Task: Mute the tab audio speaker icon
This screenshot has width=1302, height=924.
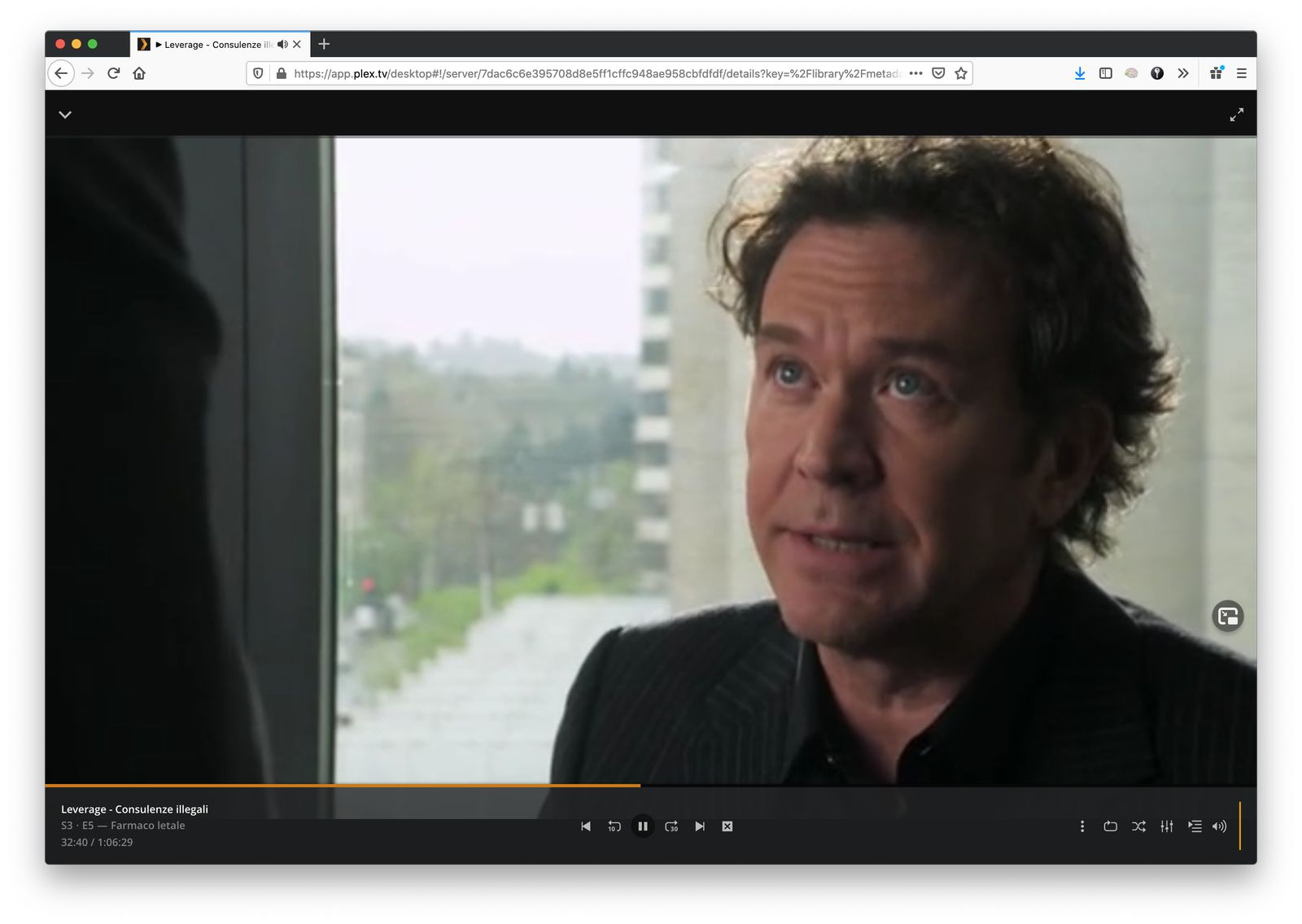Action: pyautogui.click(x=282, y=44)
